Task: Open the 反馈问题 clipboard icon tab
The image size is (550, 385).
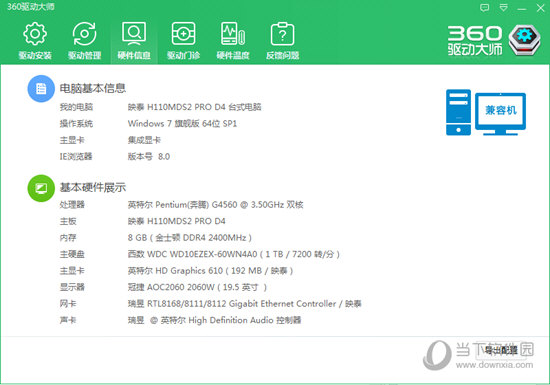Action: tap(282, 40)
